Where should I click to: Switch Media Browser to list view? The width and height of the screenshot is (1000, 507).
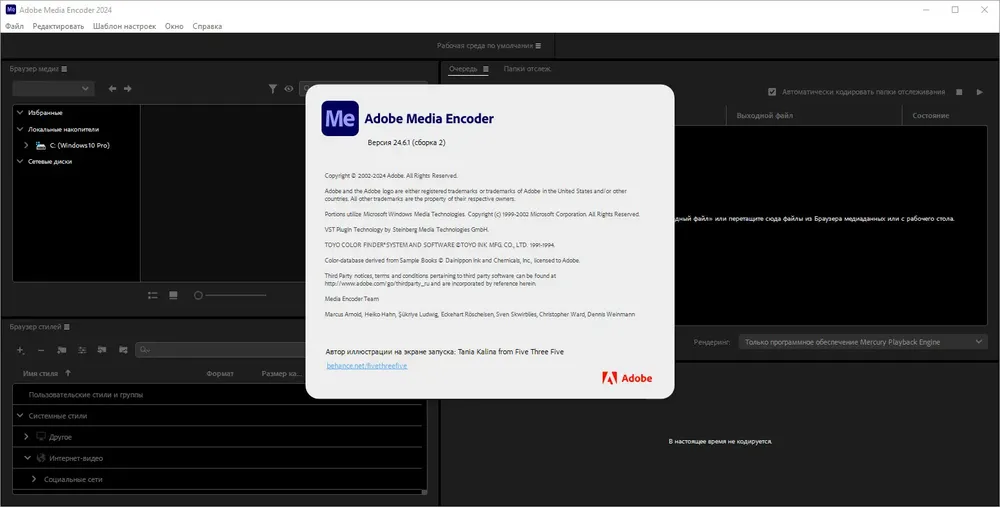[x=153, y=295]
